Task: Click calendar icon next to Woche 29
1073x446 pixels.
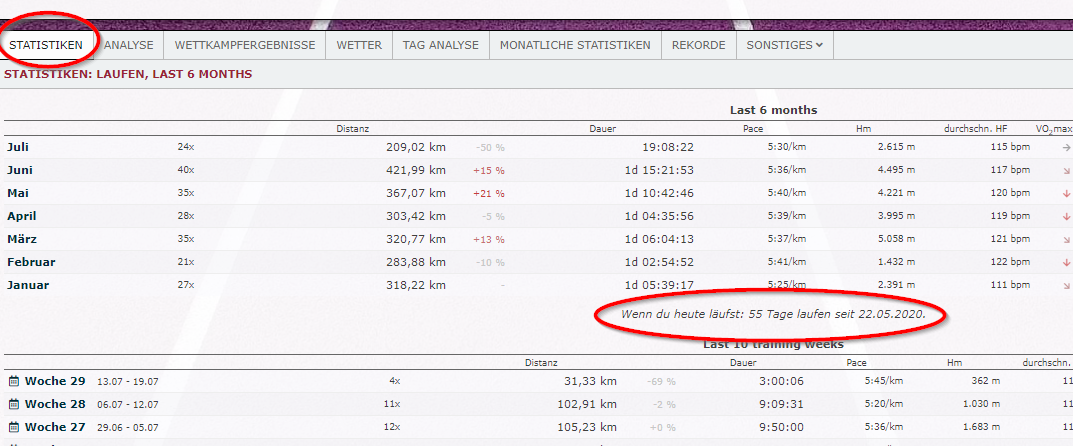Action: pyautogui.click(x=14, y=381)
